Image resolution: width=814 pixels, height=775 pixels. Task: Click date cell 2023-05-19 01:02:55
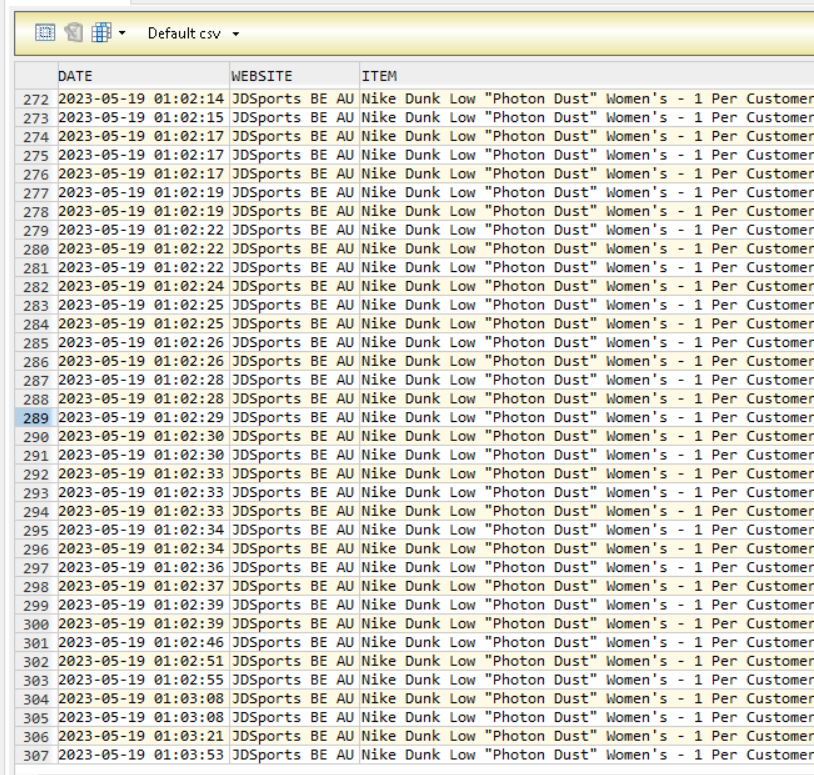143,679
